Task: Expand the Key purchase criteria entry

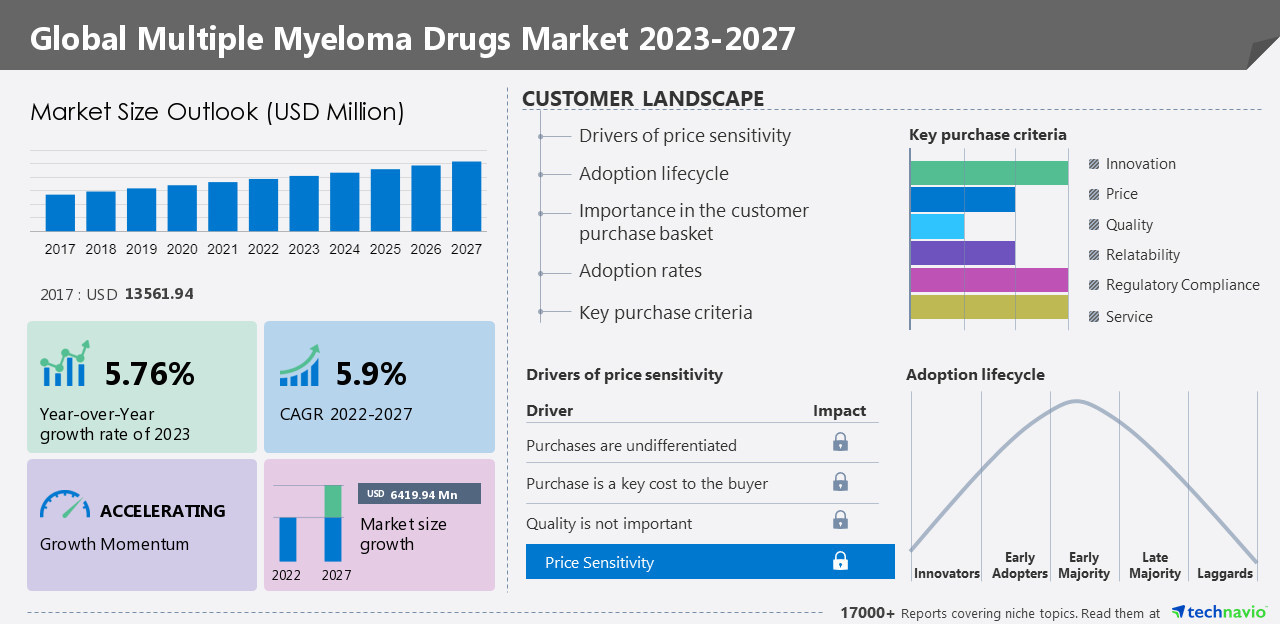Action: click(666, 312)
